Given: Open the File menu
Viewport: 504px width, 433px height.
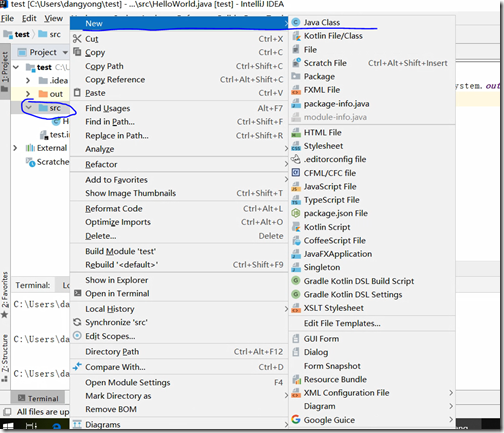Looking at the screenshot, I should (x=7, y=19).
